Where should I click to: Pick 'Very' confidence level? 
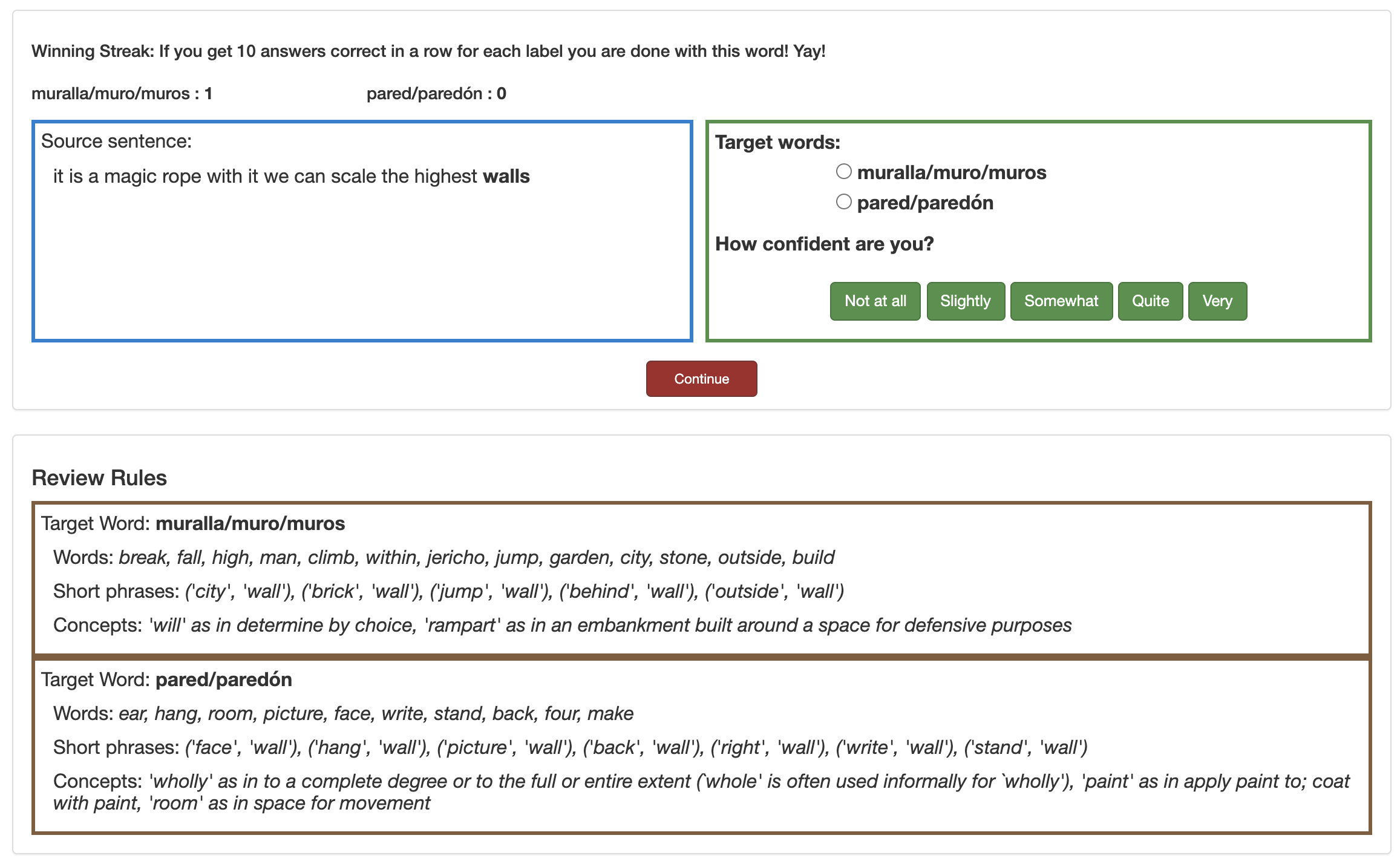click(1217, 301)
